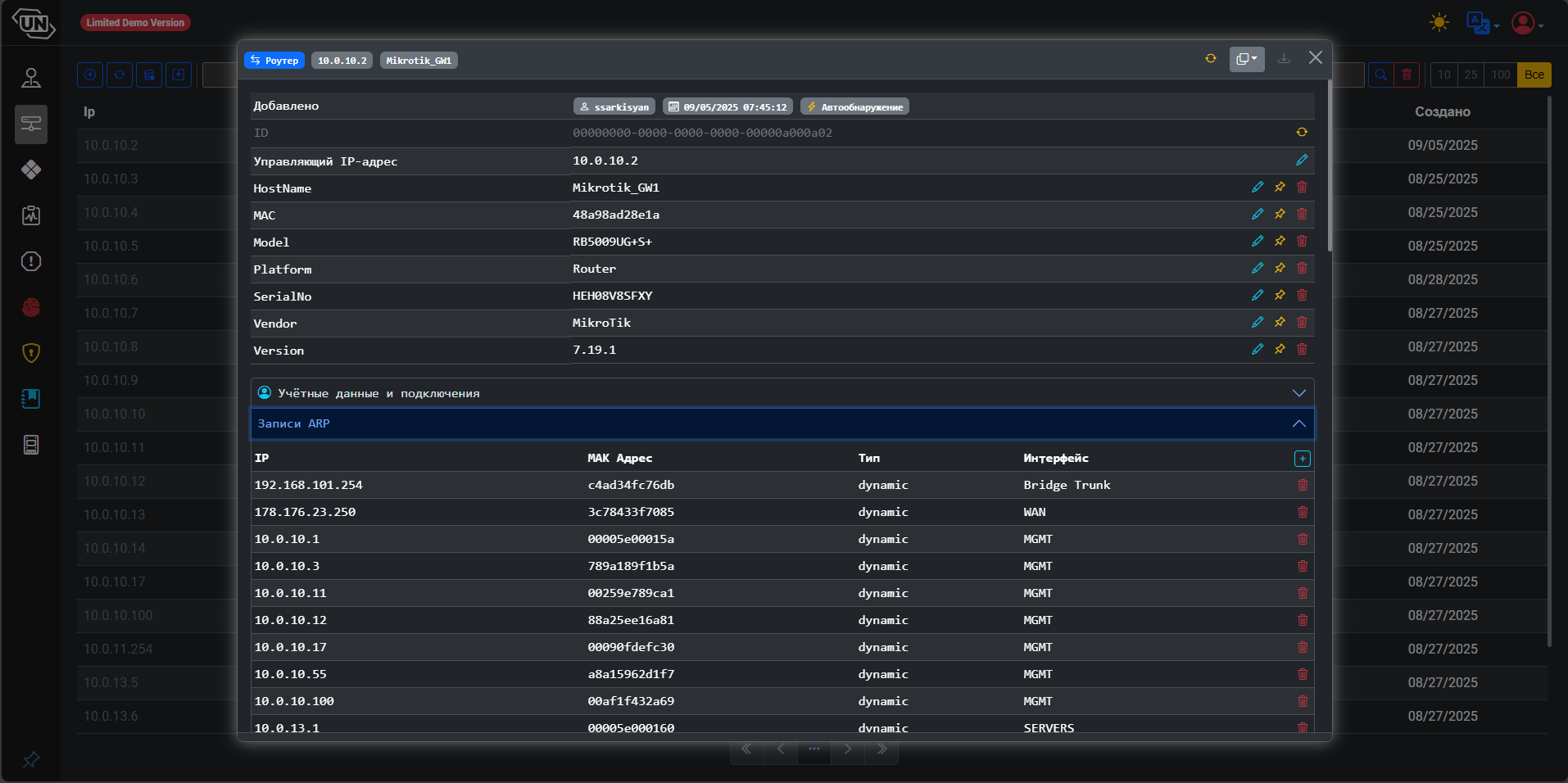Viewport: 1568px width, 783px height.
Task: Open the user account menu
Action: point(1528,23)
